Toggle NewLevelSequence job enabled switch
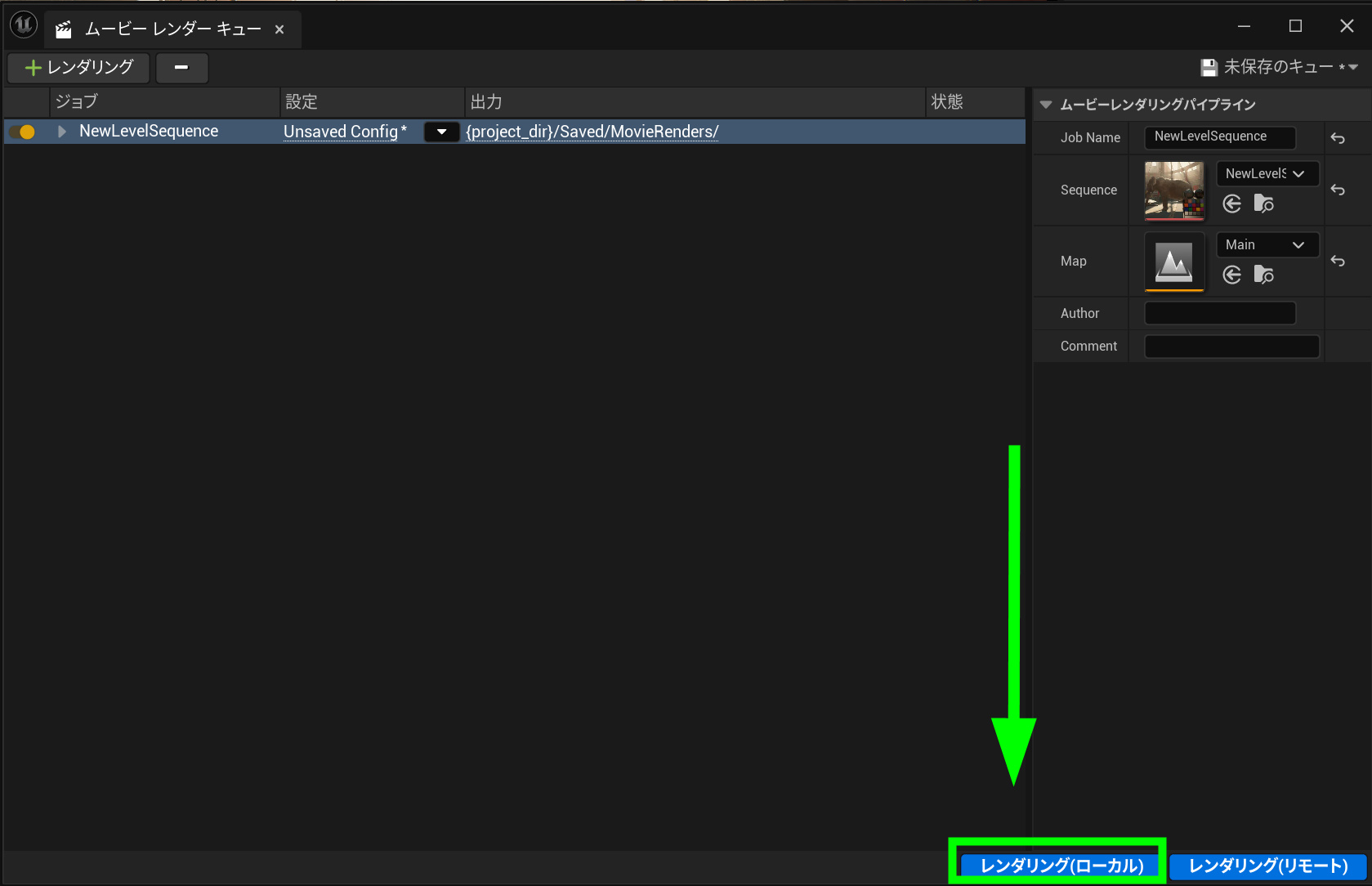Image resolution: width=1372 pixels, height=886 pixels. coord(23,132)
